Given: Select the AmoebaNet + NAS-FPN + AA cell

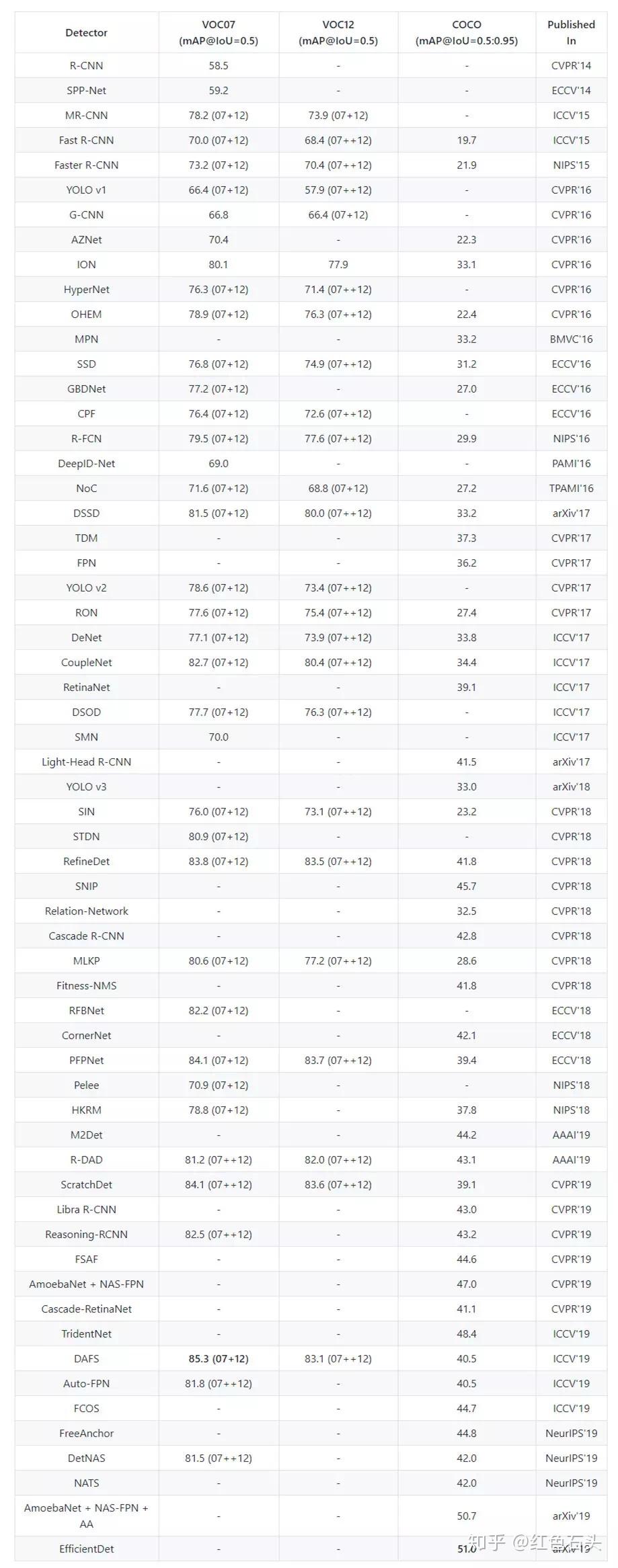Looking at the screenshot, I should tap(86, 1516).
